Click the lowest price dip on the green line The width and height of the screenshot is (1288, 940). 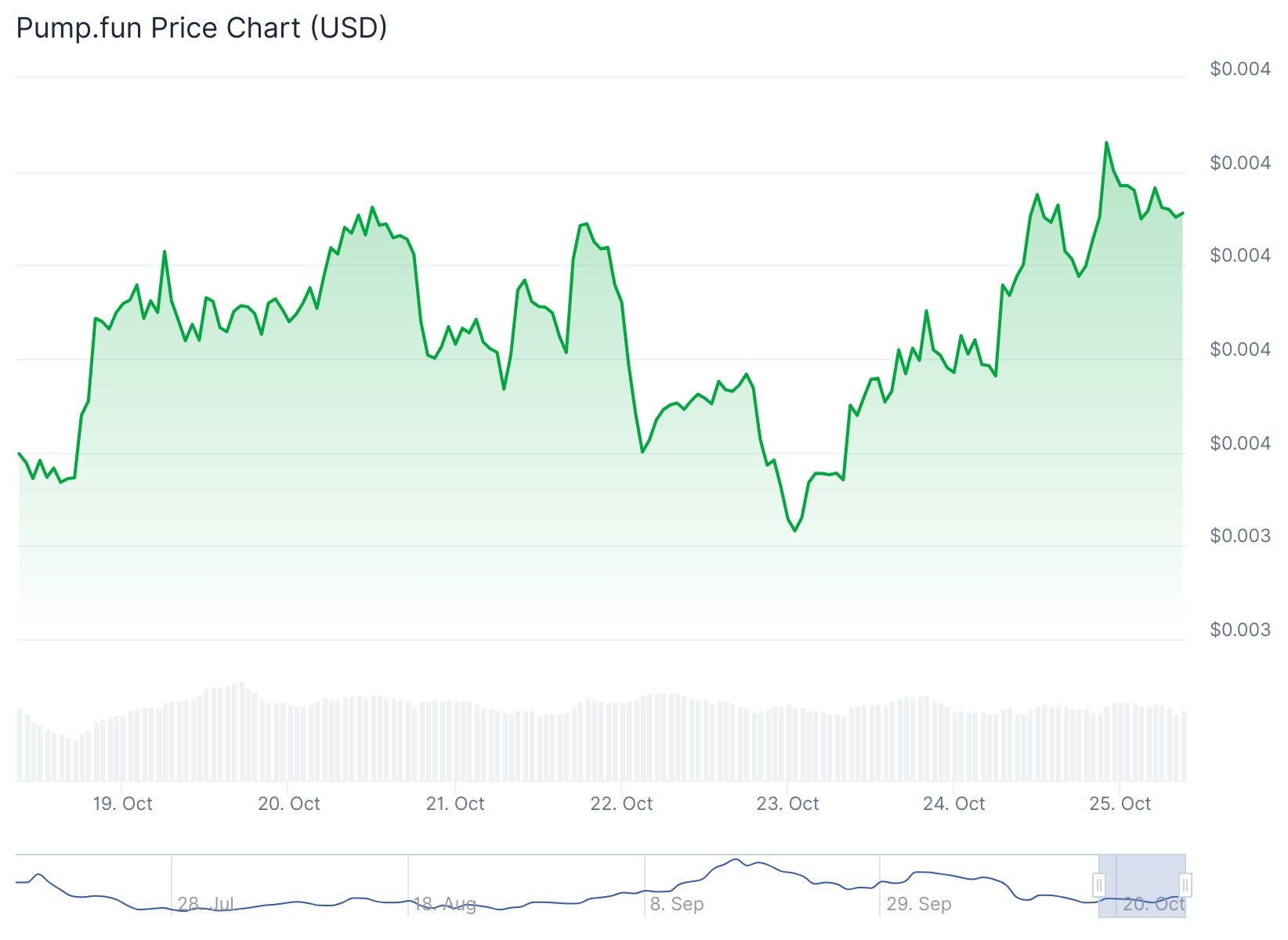coord(795,530)
